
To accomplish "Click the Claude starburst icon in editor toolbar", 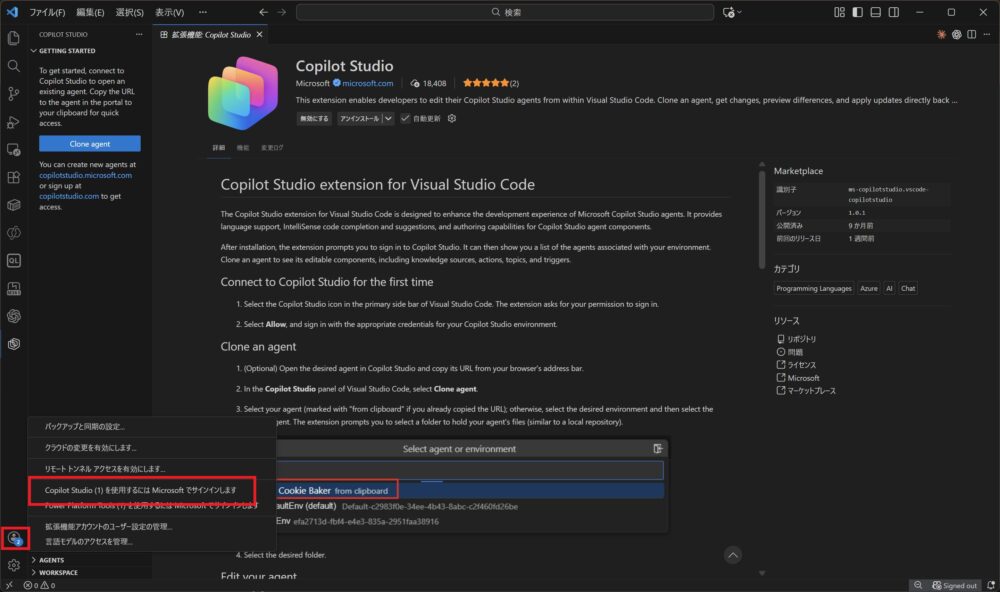I will [941, 34].
